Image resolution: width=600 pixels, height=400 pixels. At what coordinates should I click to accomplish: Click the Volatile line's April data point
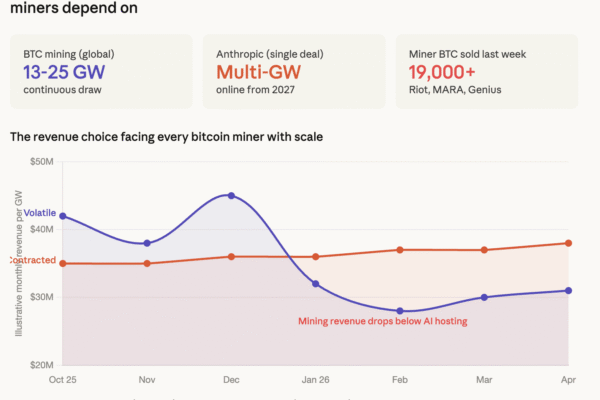[569, 291]
